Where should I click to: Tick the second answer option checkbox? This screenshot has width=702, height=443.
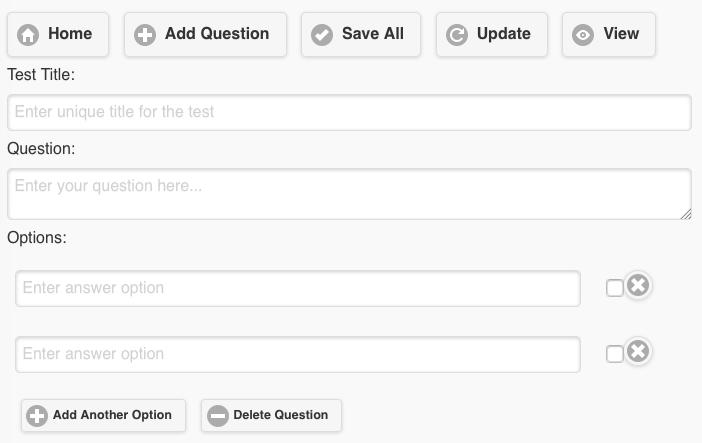[615, 354]
